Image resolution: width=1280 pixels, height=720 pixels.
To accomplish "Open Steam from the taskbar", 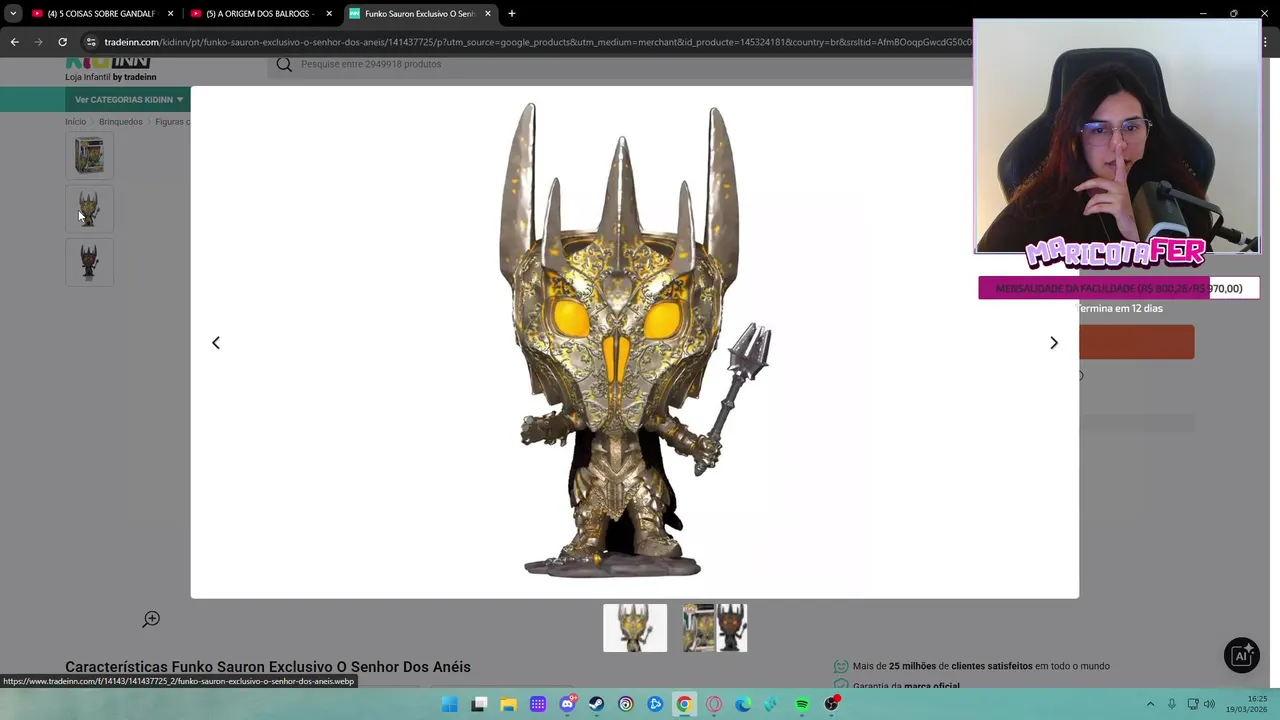I will (x=596, y=704).
